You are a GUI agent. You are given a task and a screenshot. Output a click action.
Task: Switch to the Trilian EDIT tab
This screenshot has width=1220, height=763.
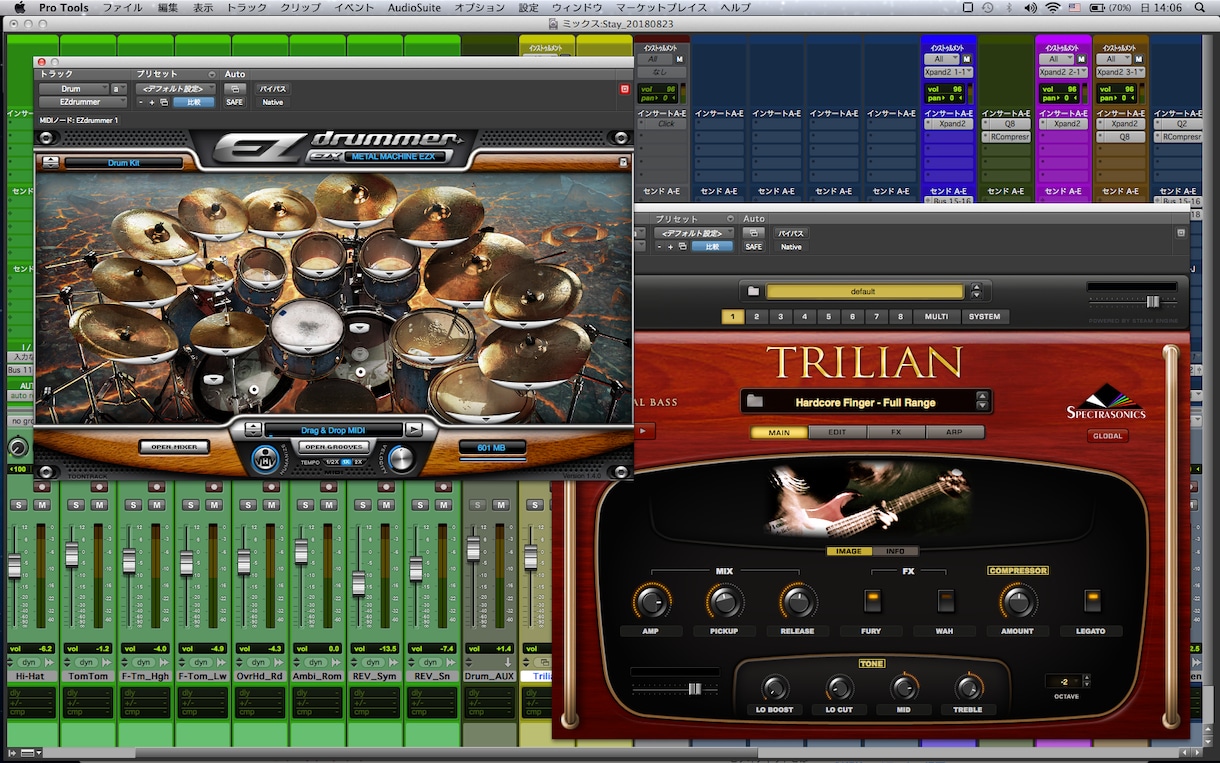(x=838, y=433)
